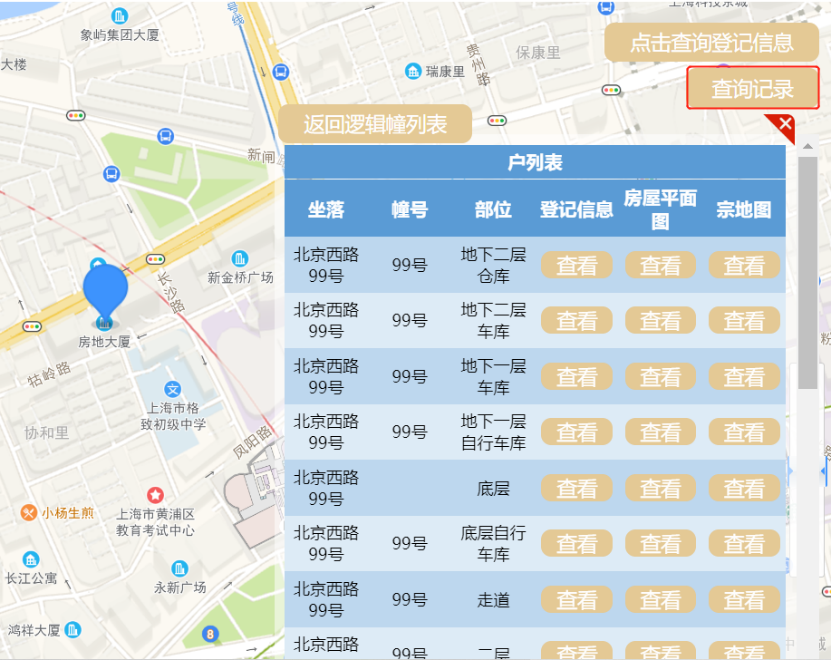View 房屋平面图 for 地下二层仓库 row
Screen dimensions: 831x660
click(x=660, y=265)
